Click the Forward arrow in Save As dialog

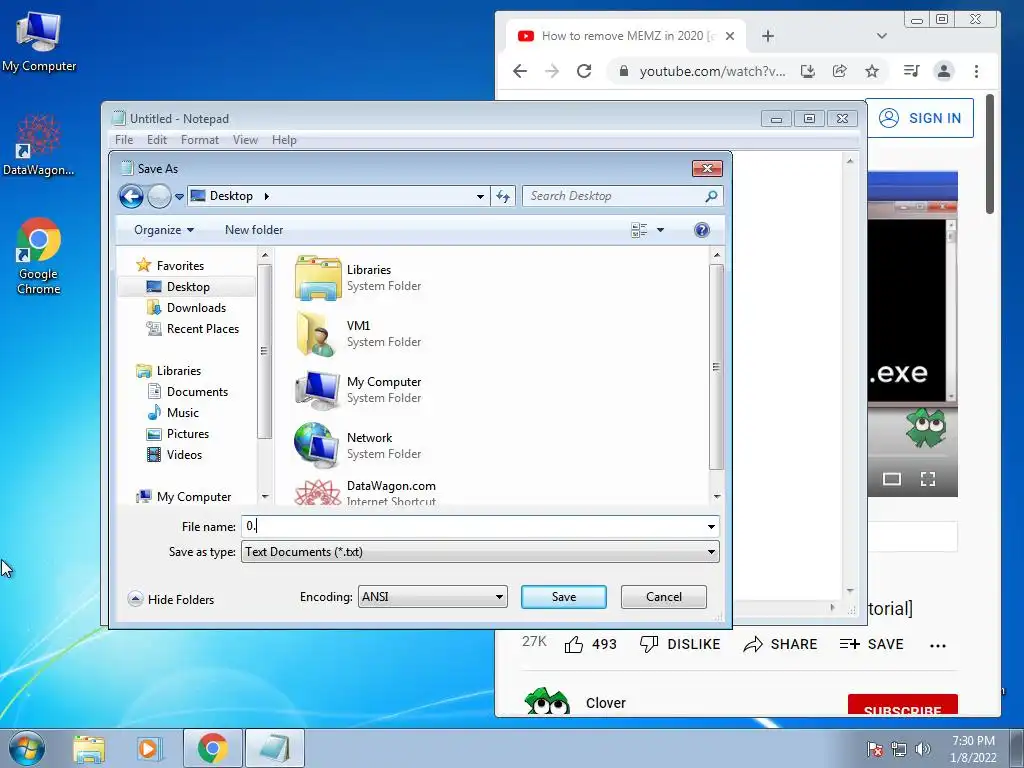tap(159, 196)
